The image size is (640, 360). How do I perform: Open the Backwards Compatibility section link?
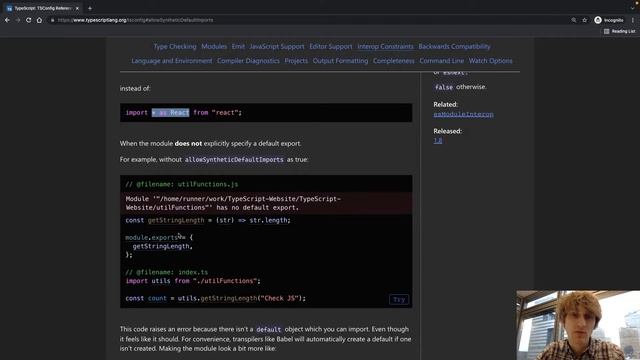(454, 47)
